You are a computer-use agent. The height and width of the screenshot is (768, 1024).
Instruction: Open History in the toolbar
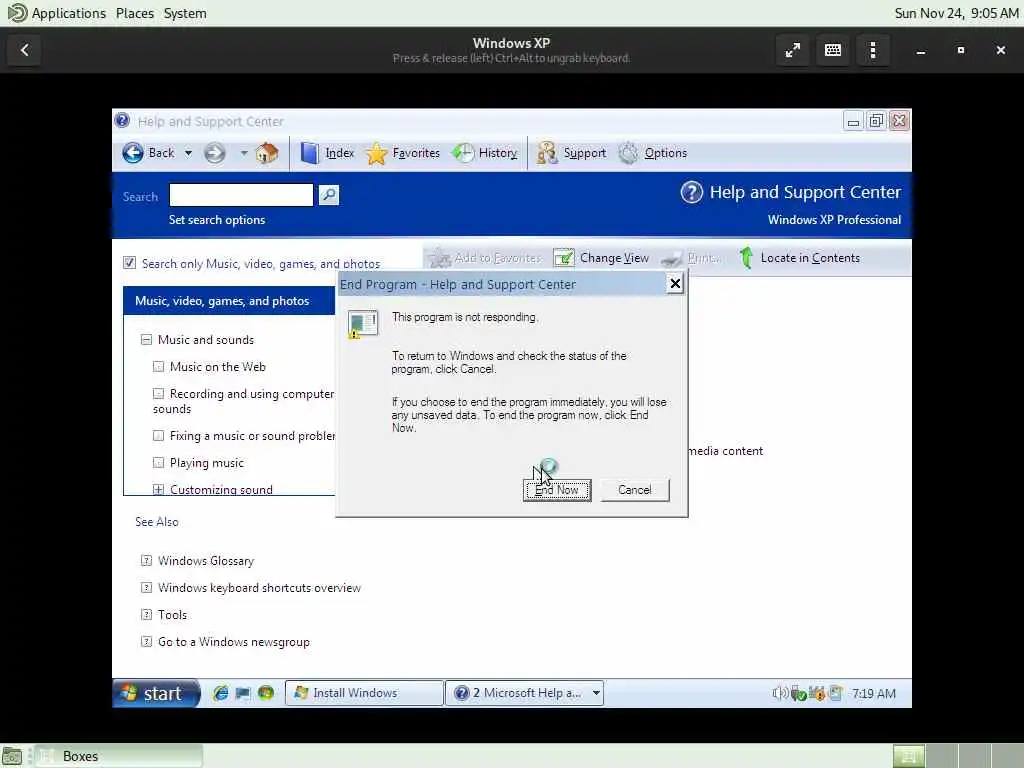click(x=485, y=153)
